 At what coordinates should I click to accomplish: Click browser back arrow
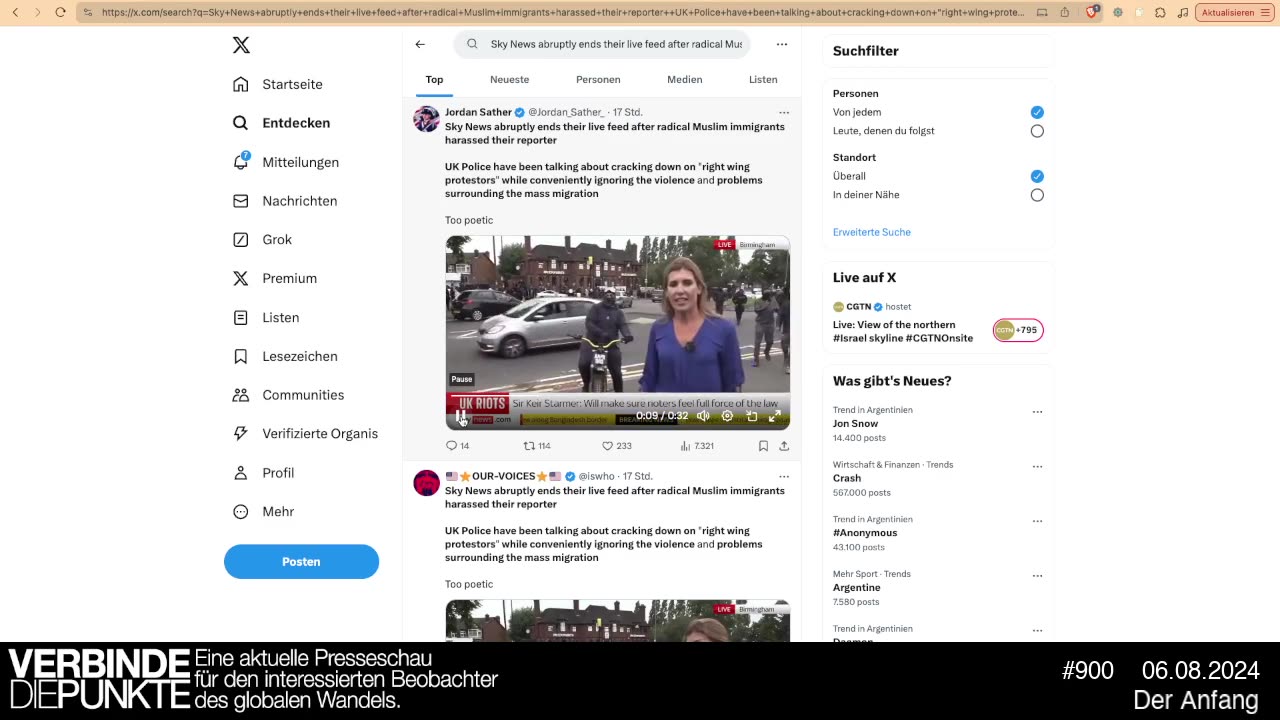point(15,12)
